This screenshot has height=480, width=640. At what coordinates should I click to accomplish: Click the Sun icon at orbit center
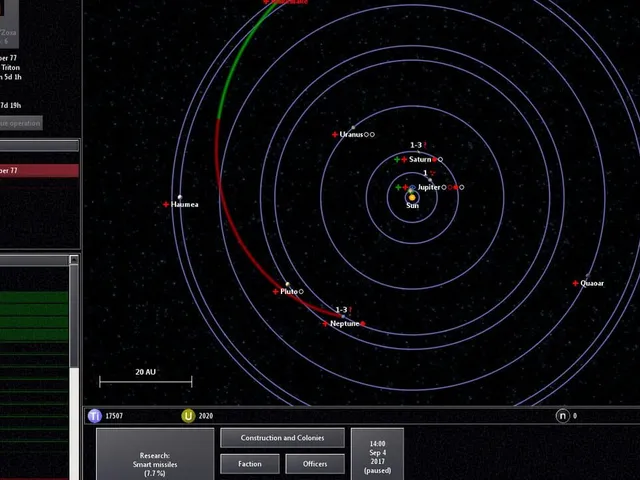[412, 198]
